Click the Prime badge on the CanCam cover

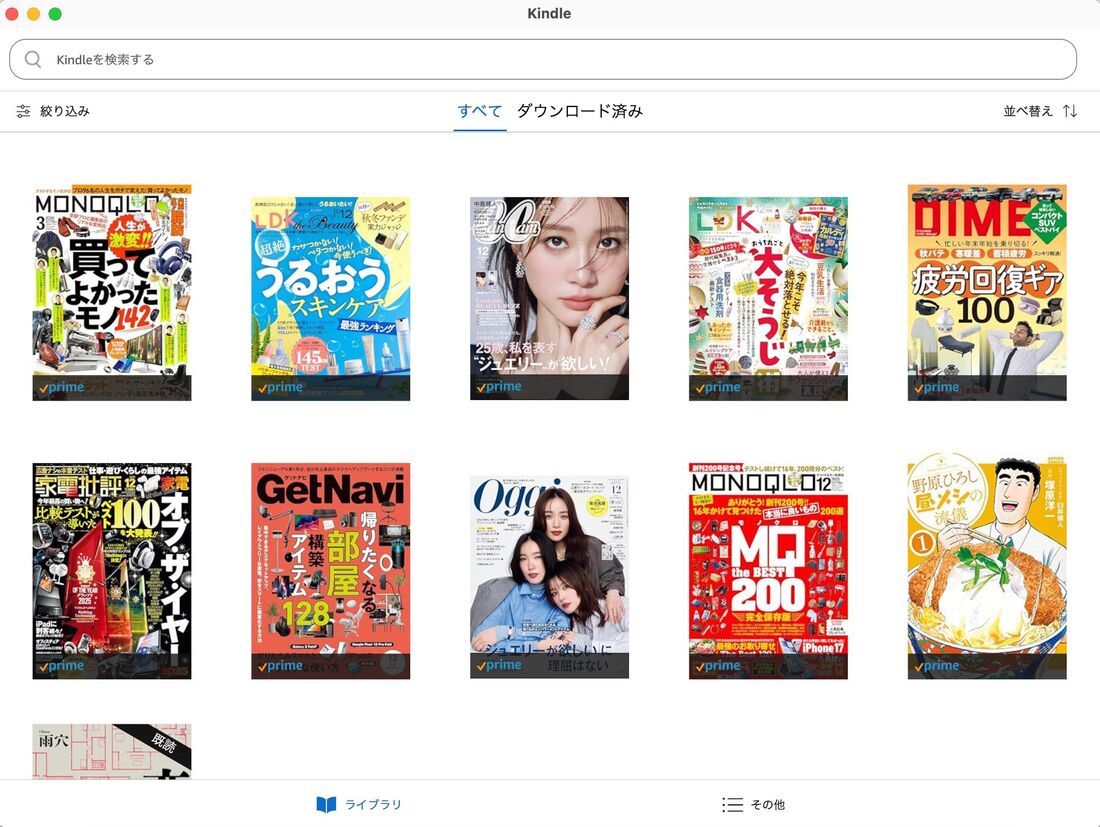tap(497, 385)
